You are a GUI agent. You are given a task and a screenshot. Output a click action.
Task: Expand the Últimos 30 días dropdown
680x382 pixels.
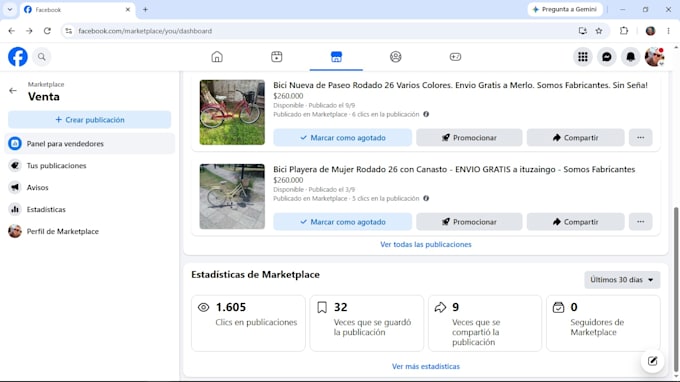(x=622, y=280)
